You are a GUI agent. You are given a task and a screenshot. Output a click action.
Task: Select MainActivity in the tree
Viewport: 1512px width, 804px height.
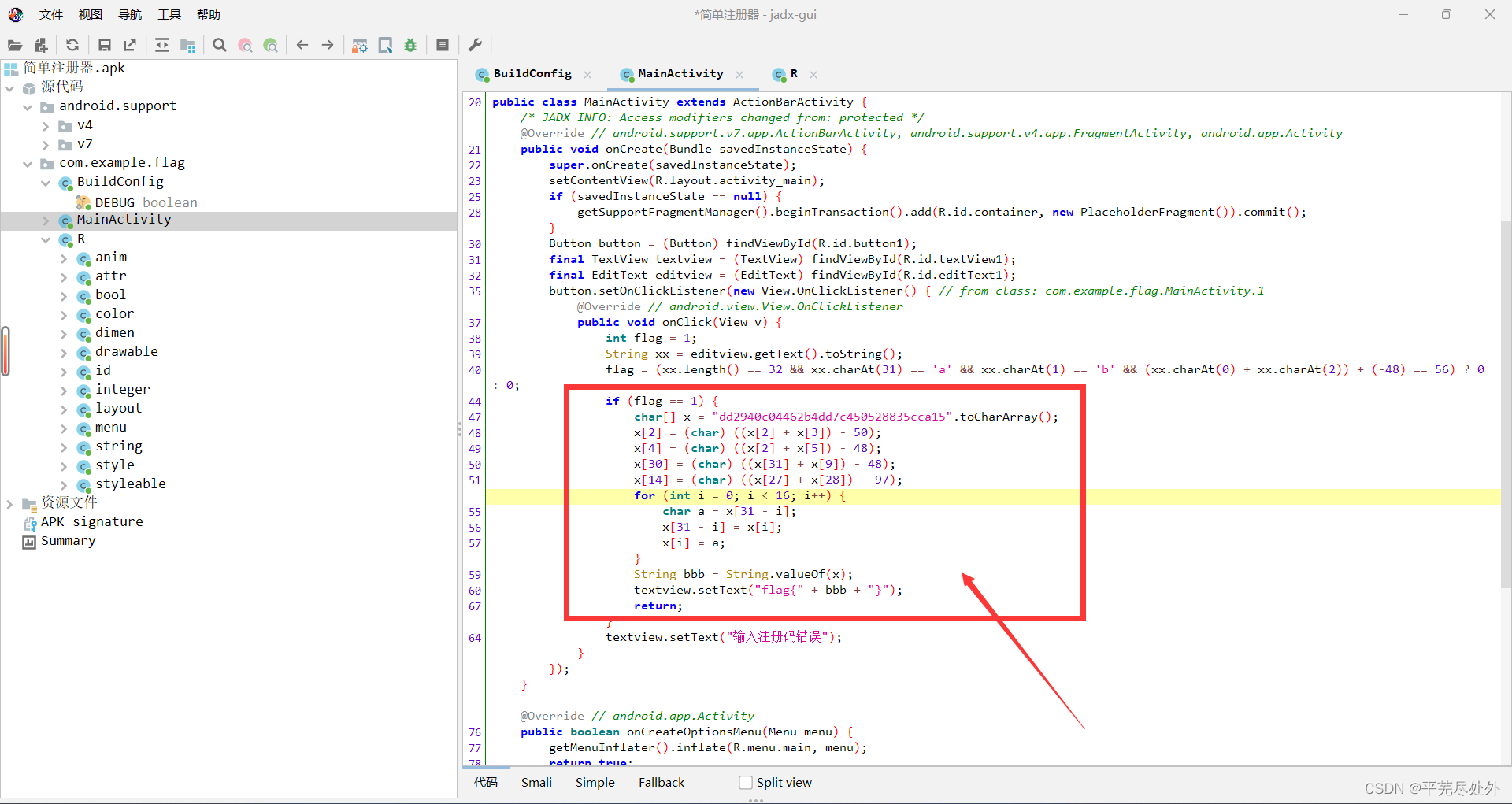tap(124, 220)
